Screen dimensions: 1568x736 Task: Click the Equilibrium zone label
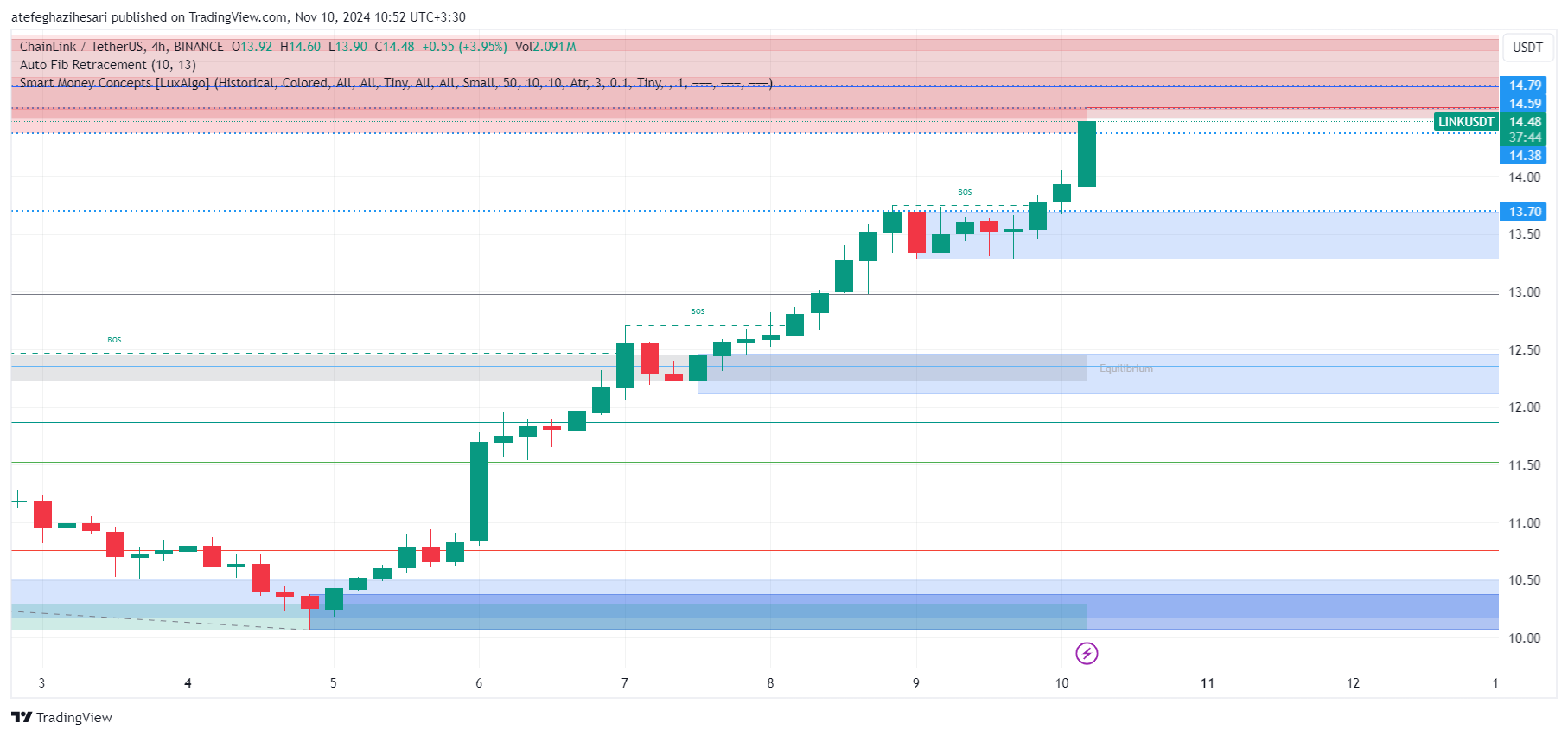1125,368
